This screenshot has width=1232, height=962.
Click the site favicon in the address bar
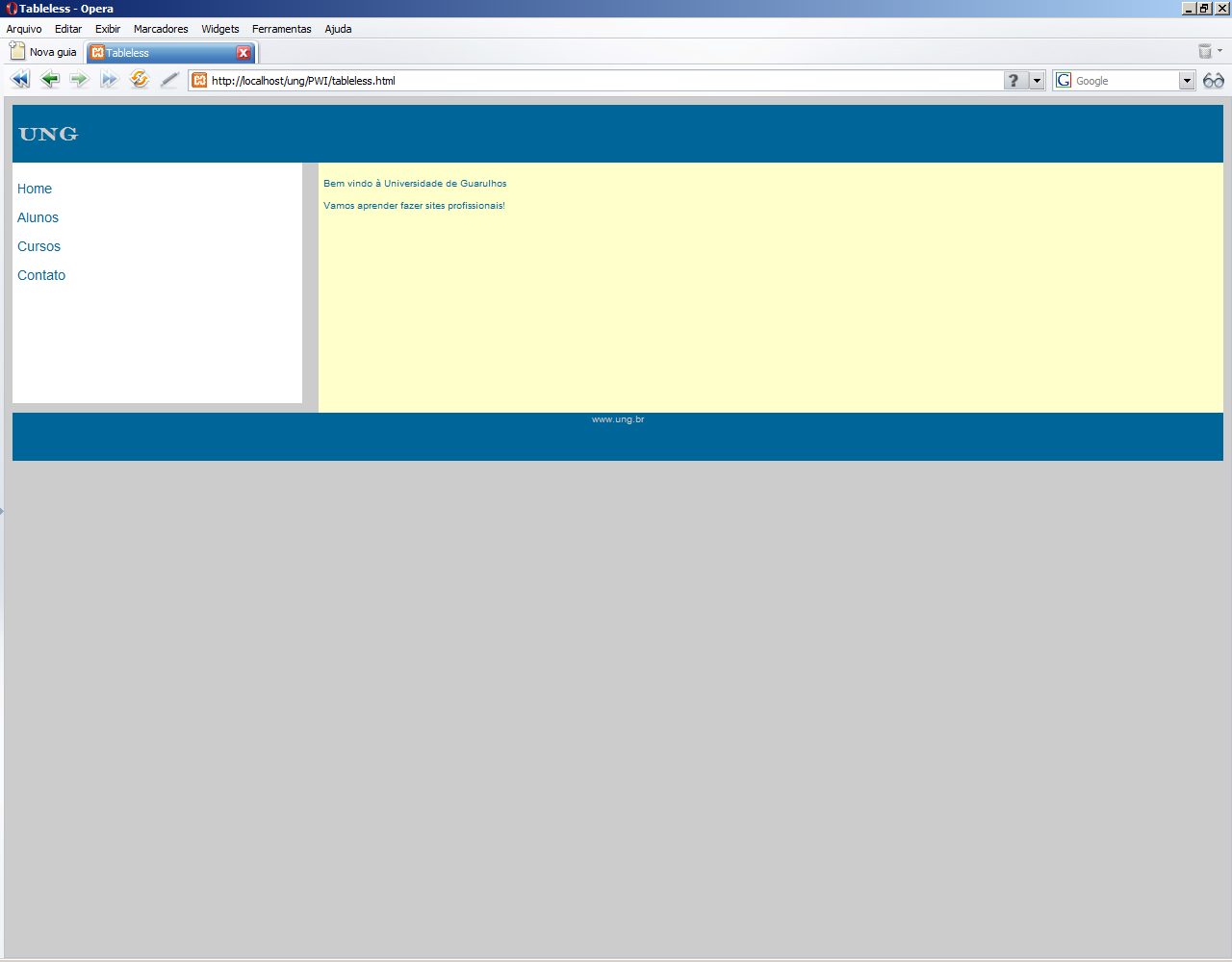pos(199,81)
